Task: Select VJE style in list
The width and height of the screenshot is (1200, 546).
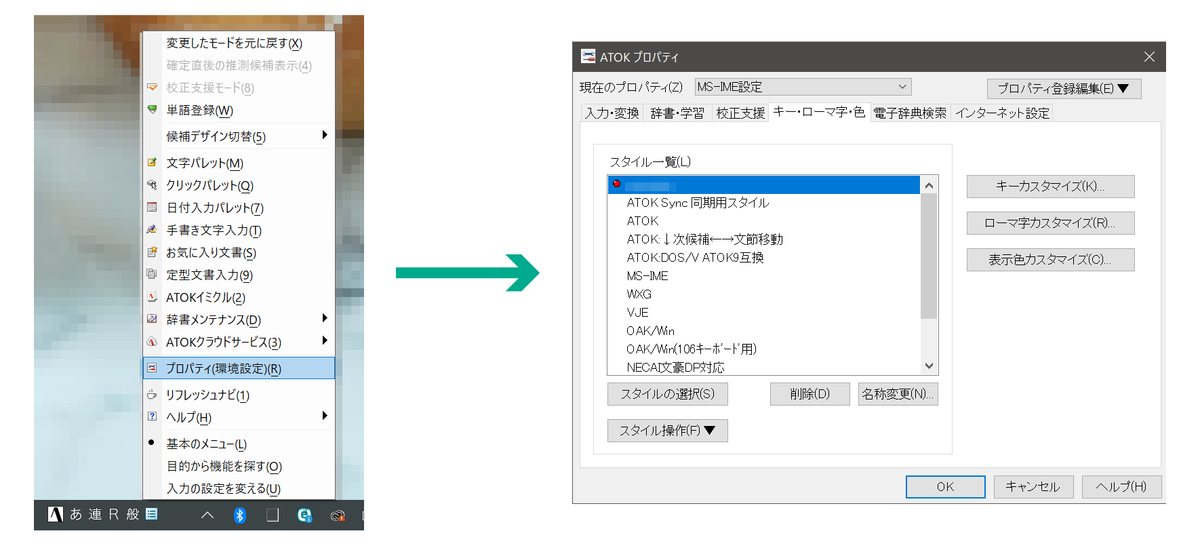Action: [x=764, y=312]
